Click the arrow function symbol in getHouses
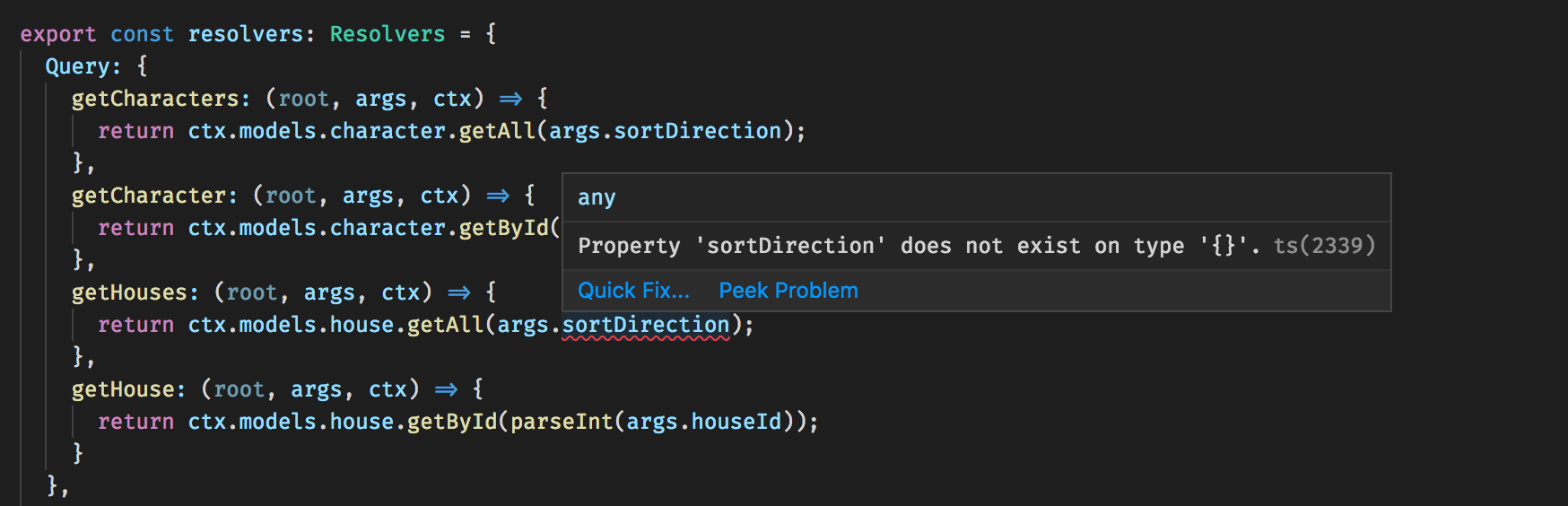Viewport: 1568px width, 506px height. (x=459, y=292)
